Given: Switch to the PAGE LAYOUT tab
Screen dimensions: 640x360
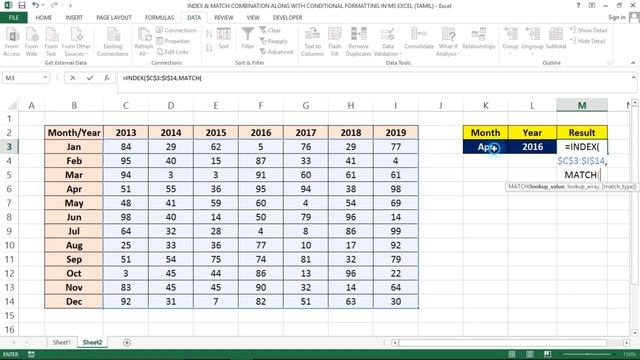Looking at the screenshot, I should pyautogui.click(x=114, y=18).
